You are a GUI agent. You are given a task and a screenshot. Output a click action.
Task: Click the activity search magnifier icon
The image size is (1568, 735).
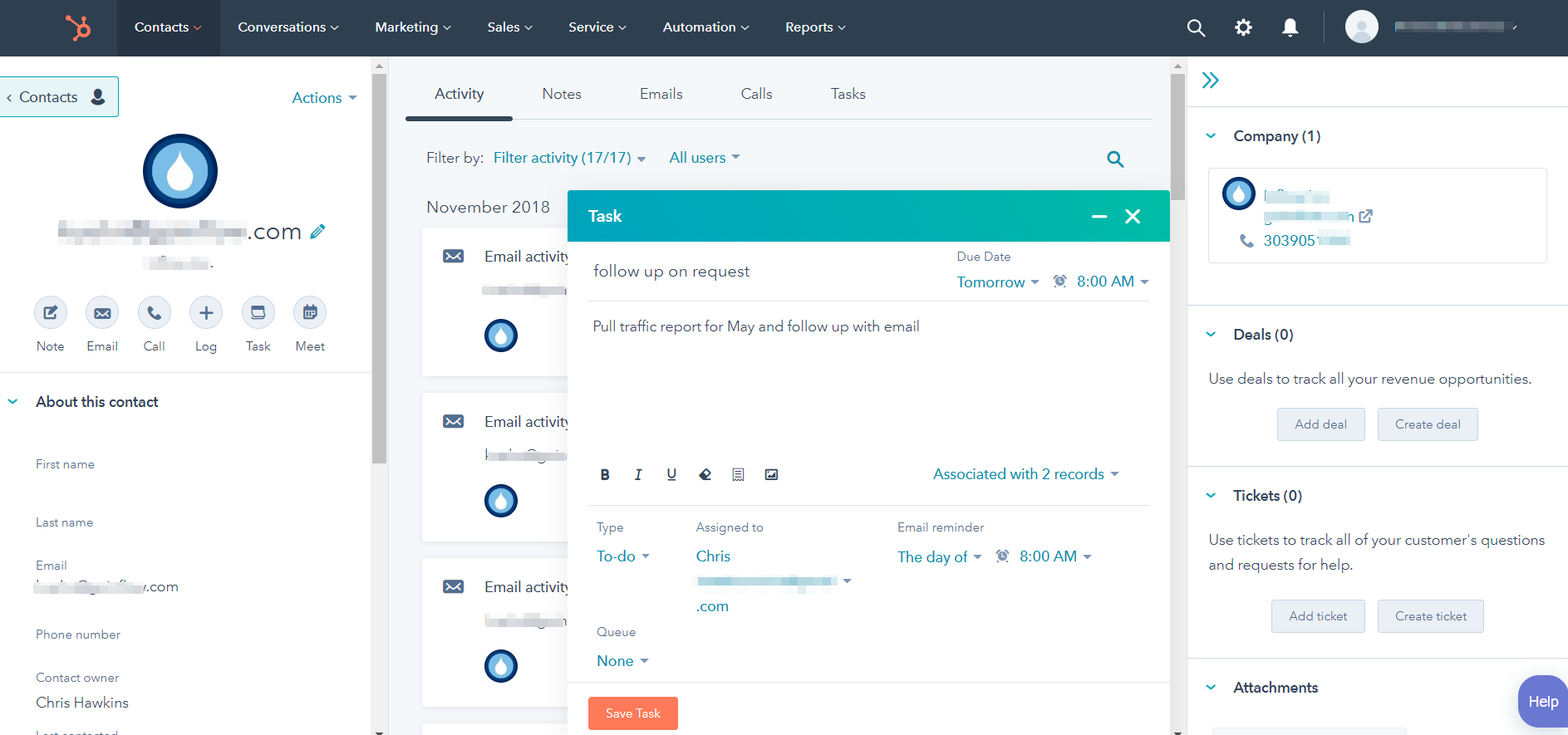point(1115,159)
